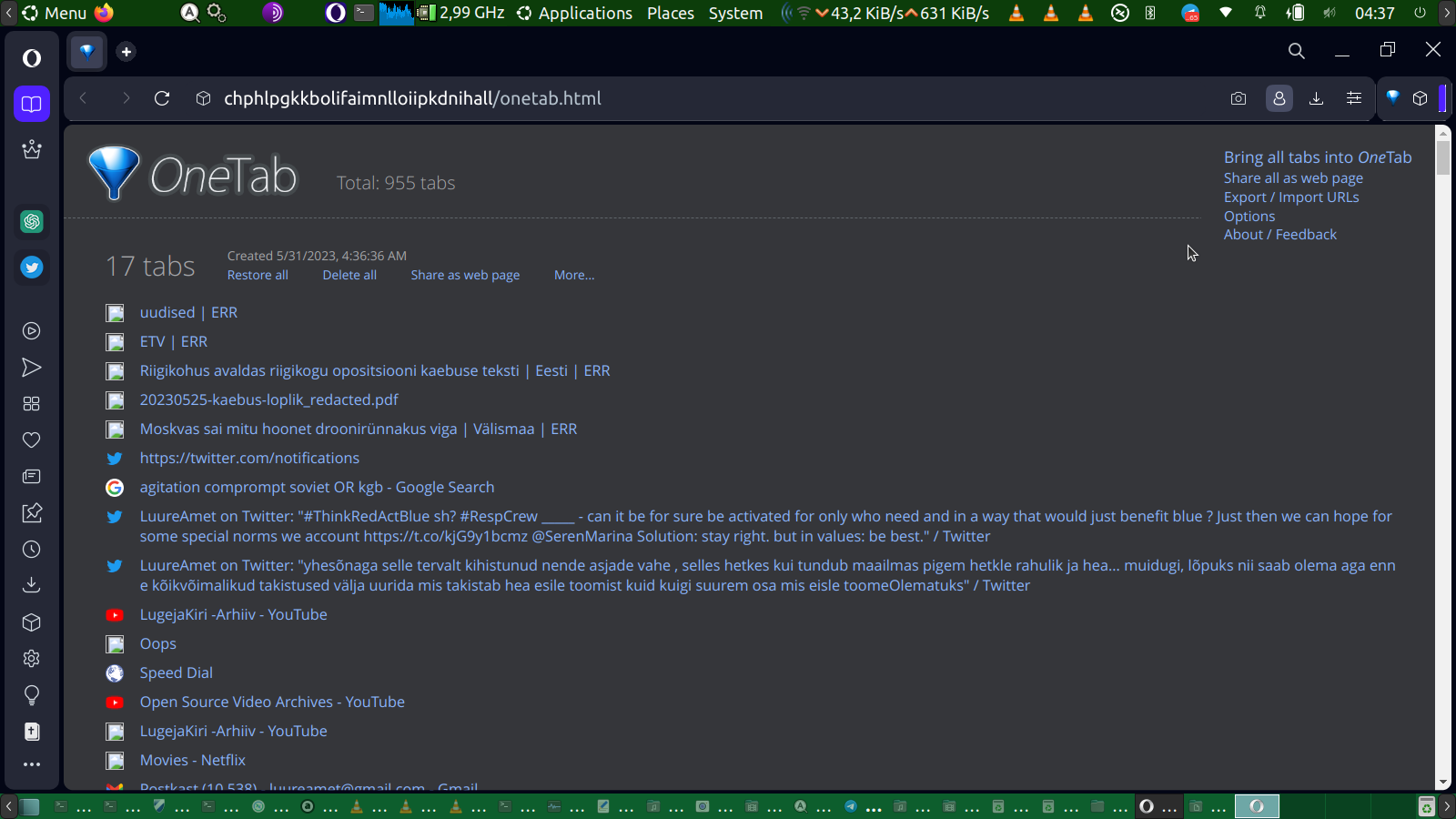Click Bring all tabs into OneTab
1456x819 pixels.
click(1318, 157)
